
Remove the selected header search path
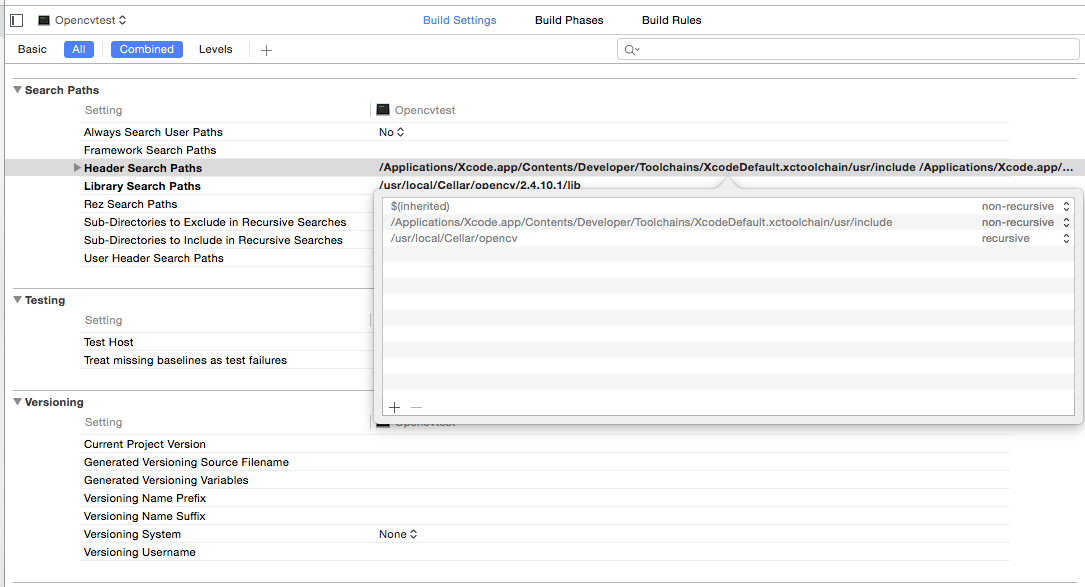pos(416,407)
